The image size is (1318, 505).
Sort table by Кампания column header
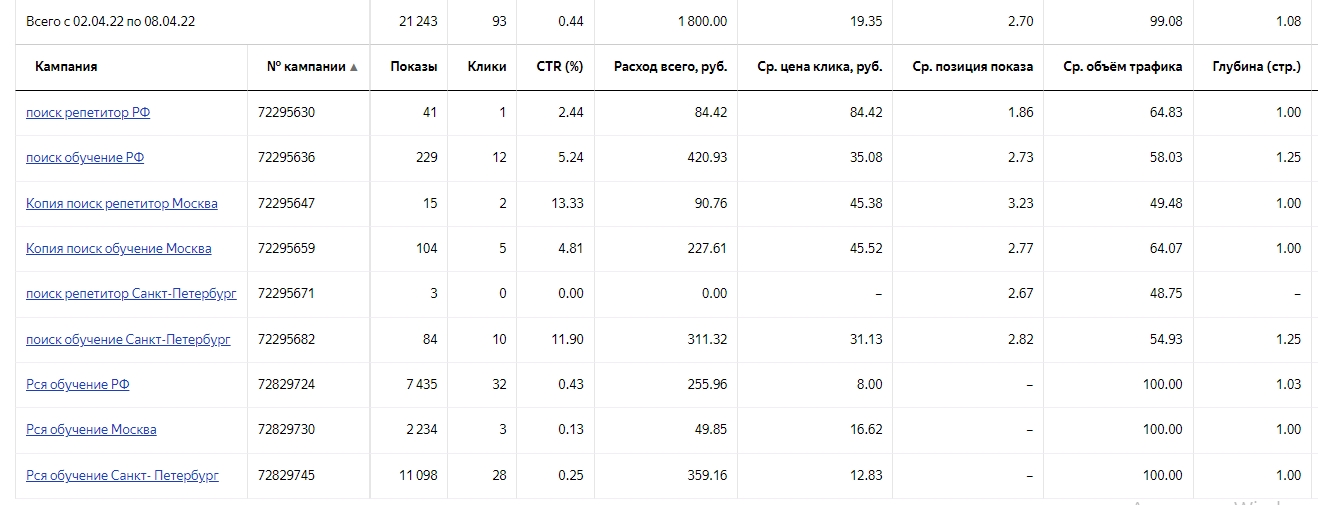(x=66, y=67)
